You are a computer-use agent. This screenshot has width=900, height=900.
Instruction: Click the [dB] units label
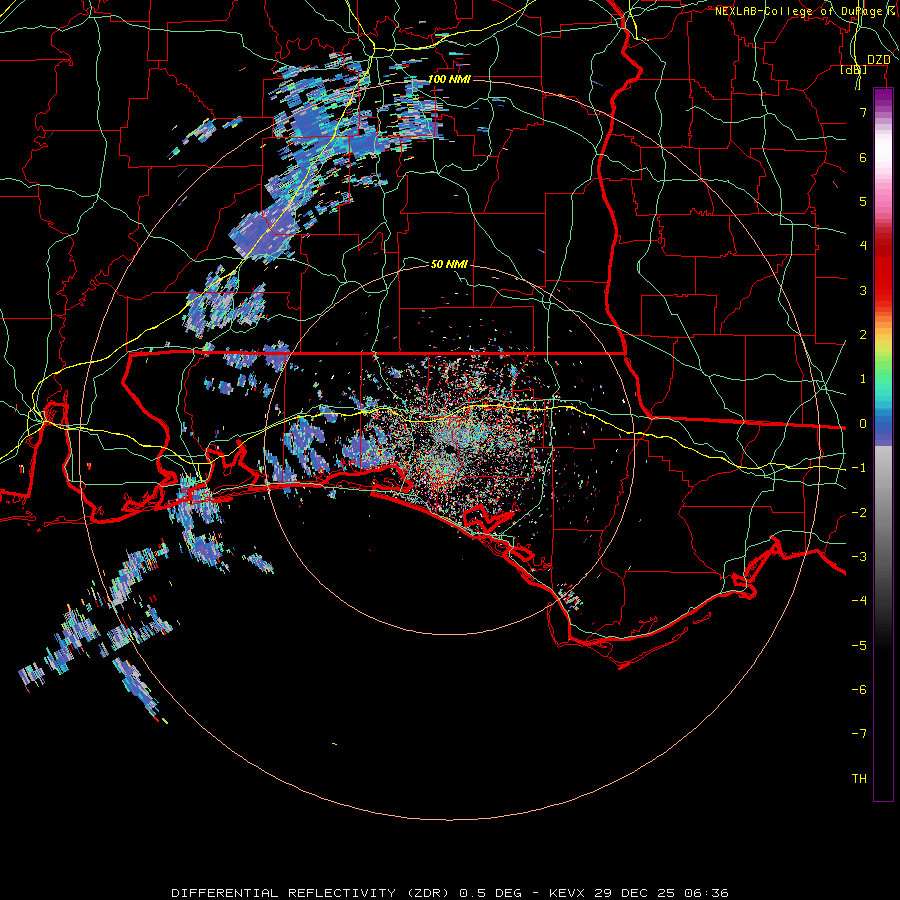point(854,69)
